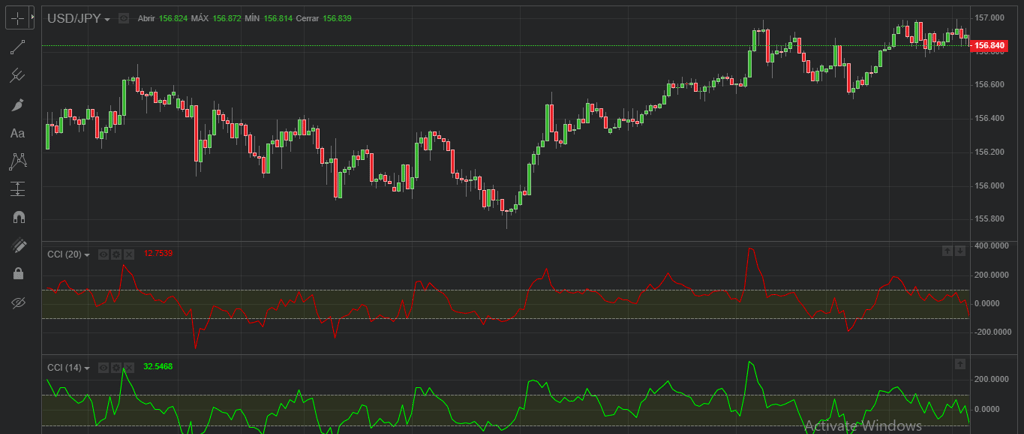The image size is (1024, 434).
Task: Lock all drawing tools
Action: pyautogui.click(x=17, y=273)
